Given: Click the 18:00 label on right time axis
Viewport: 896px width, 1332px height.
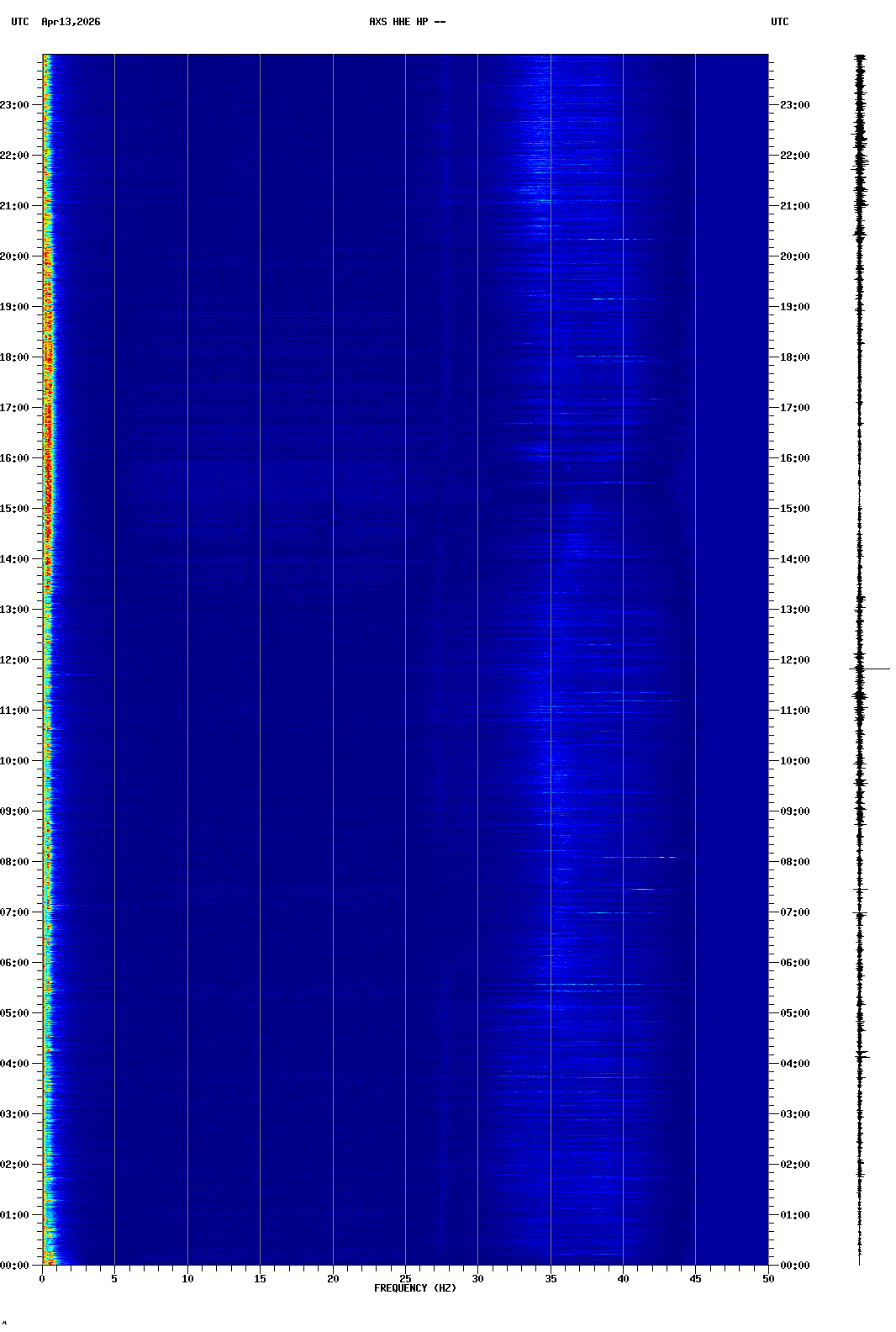Looking at the screenshot, I should [x=794, y=357].
